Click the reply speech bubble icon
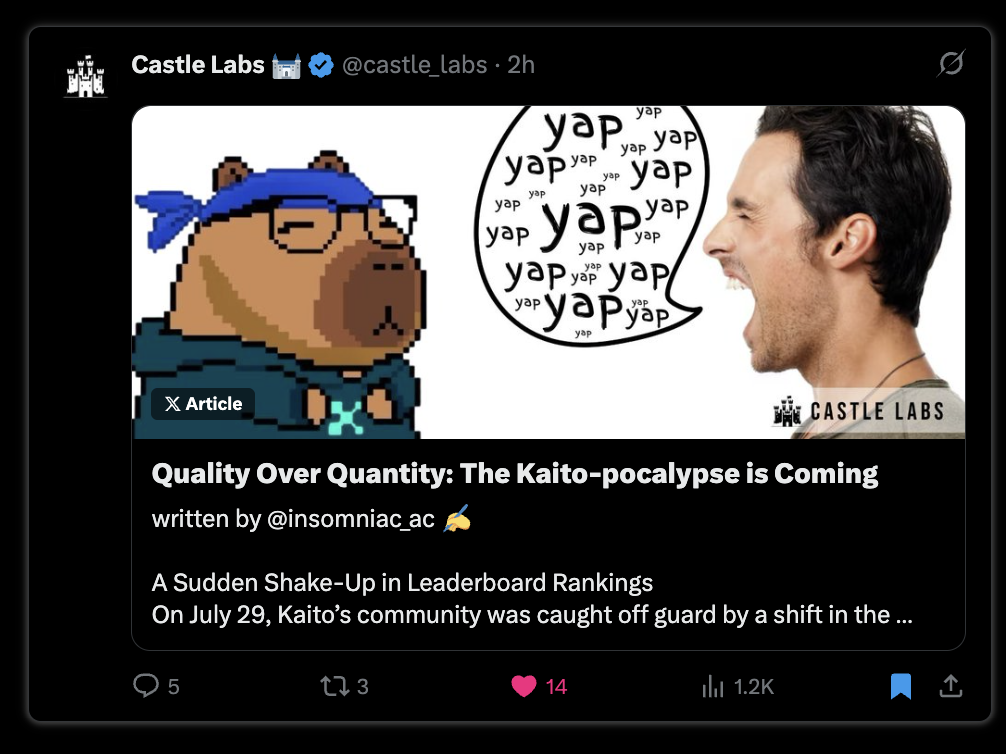 [146, 686]
